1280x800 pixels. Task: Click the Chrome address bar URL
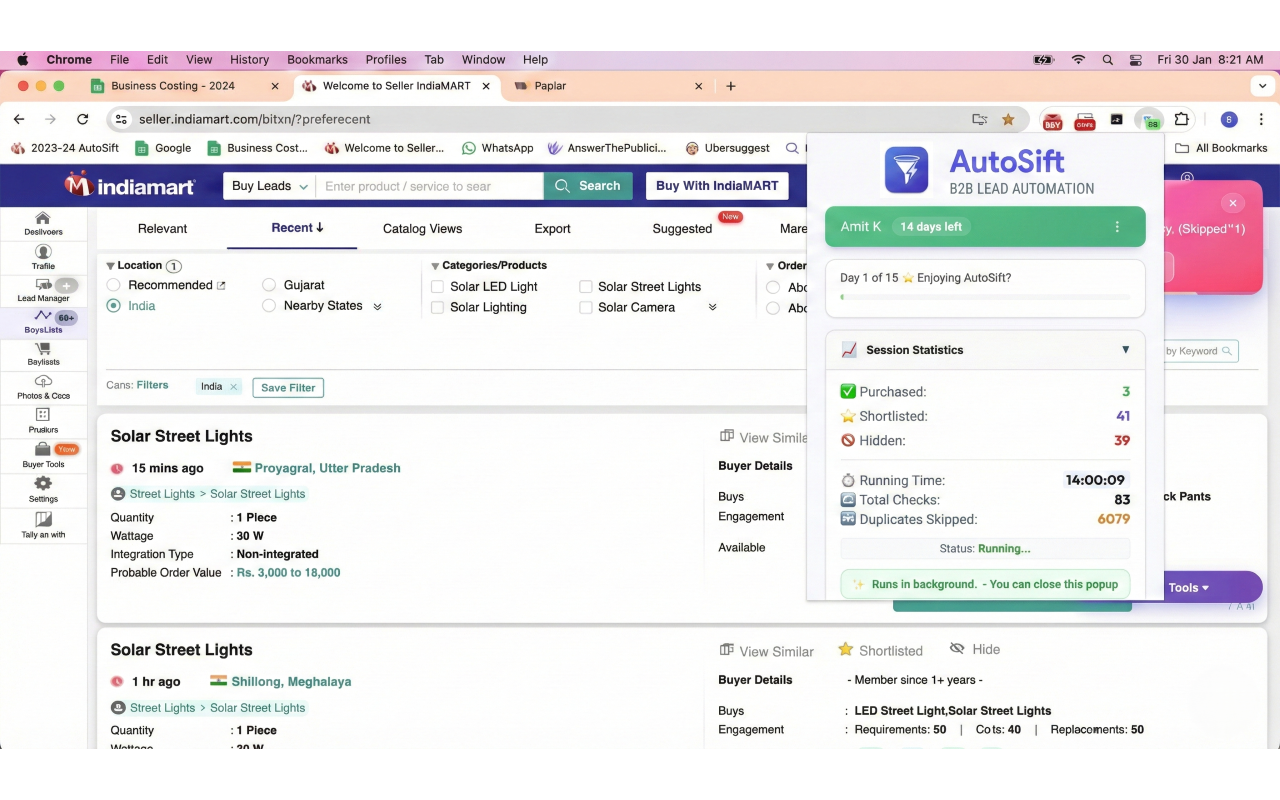pyautogui.click(x=255, y=119)
